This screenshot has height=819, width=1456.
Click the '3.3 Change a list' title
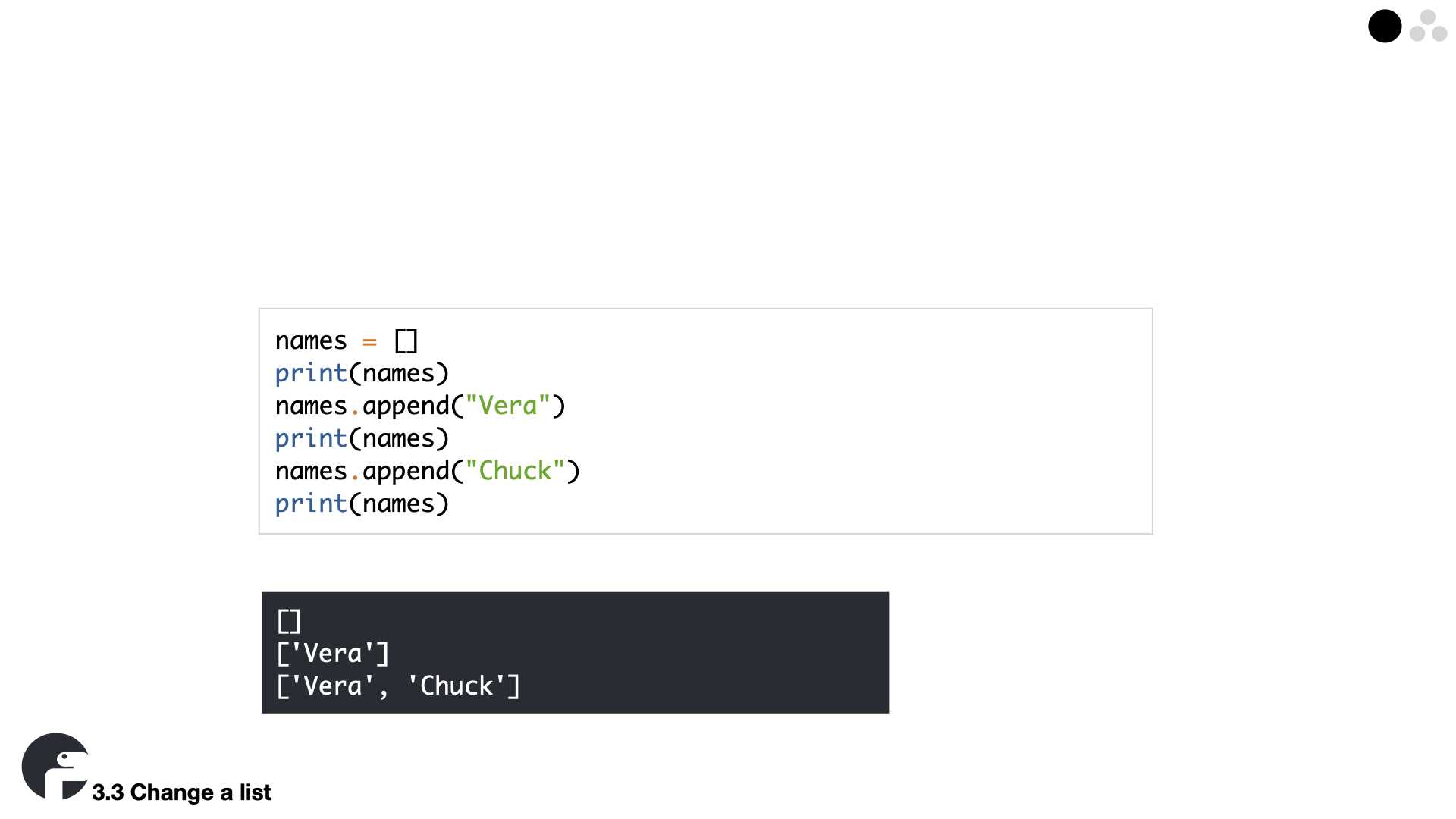(x=181, y=792)
